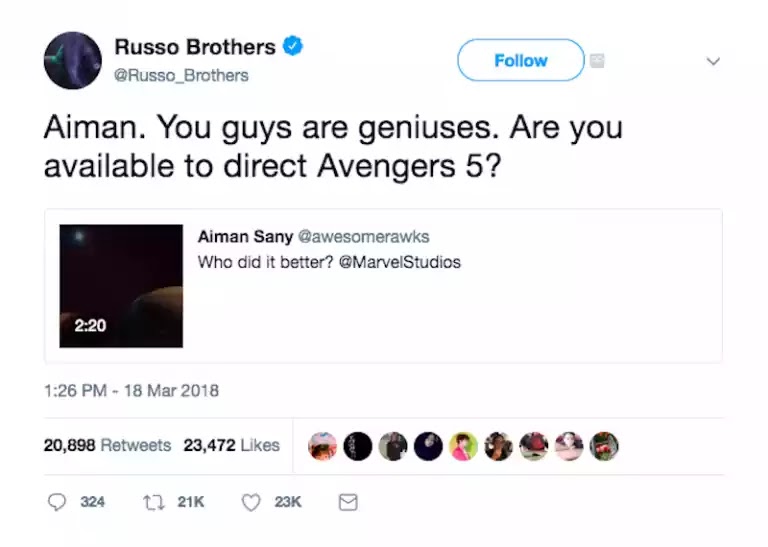Expand the tweet options chevron
Screen dimensions: 768x547
tap(713, 61)
